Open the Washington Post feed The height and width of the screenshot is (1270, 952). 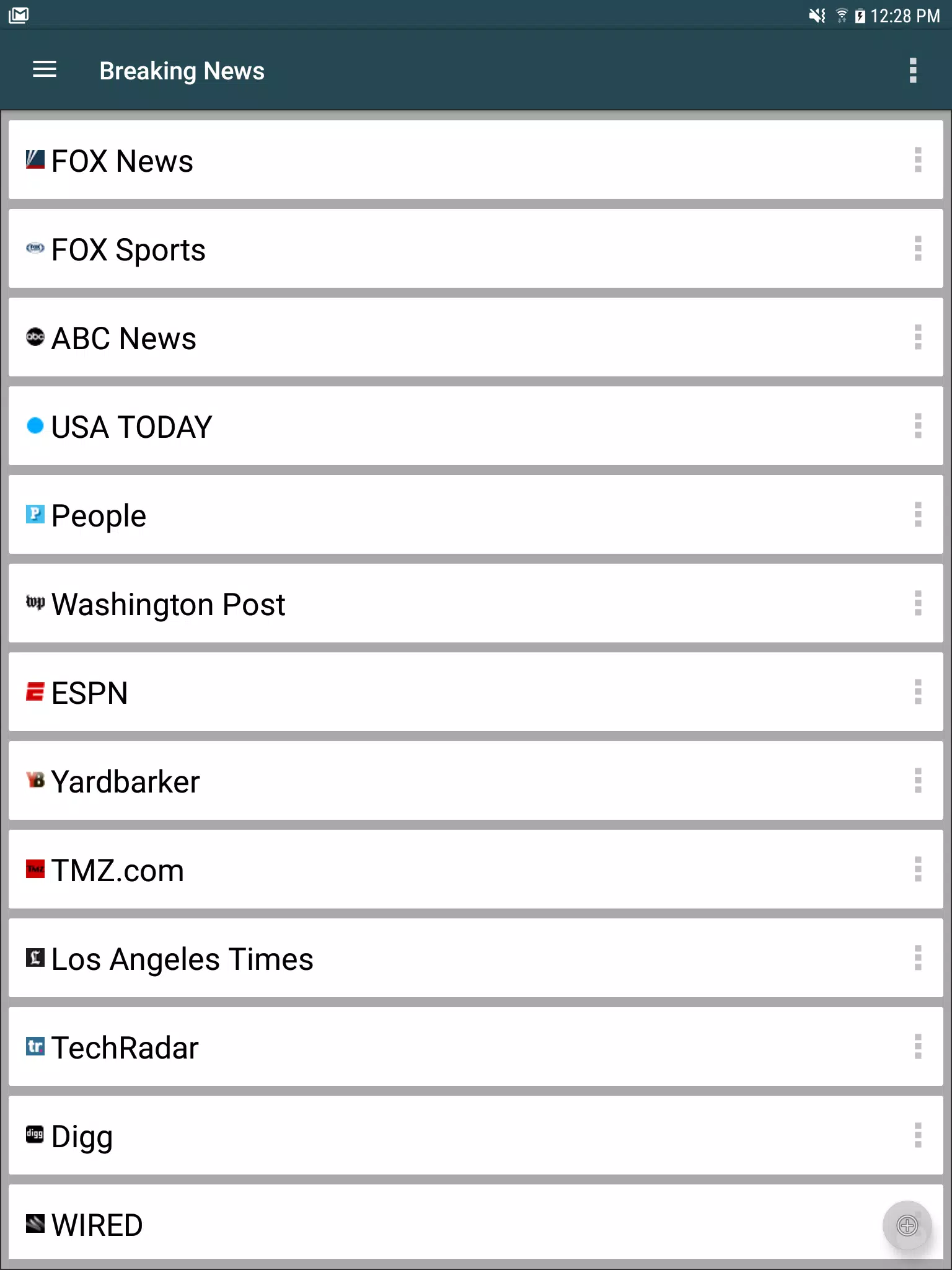point(169,605)
